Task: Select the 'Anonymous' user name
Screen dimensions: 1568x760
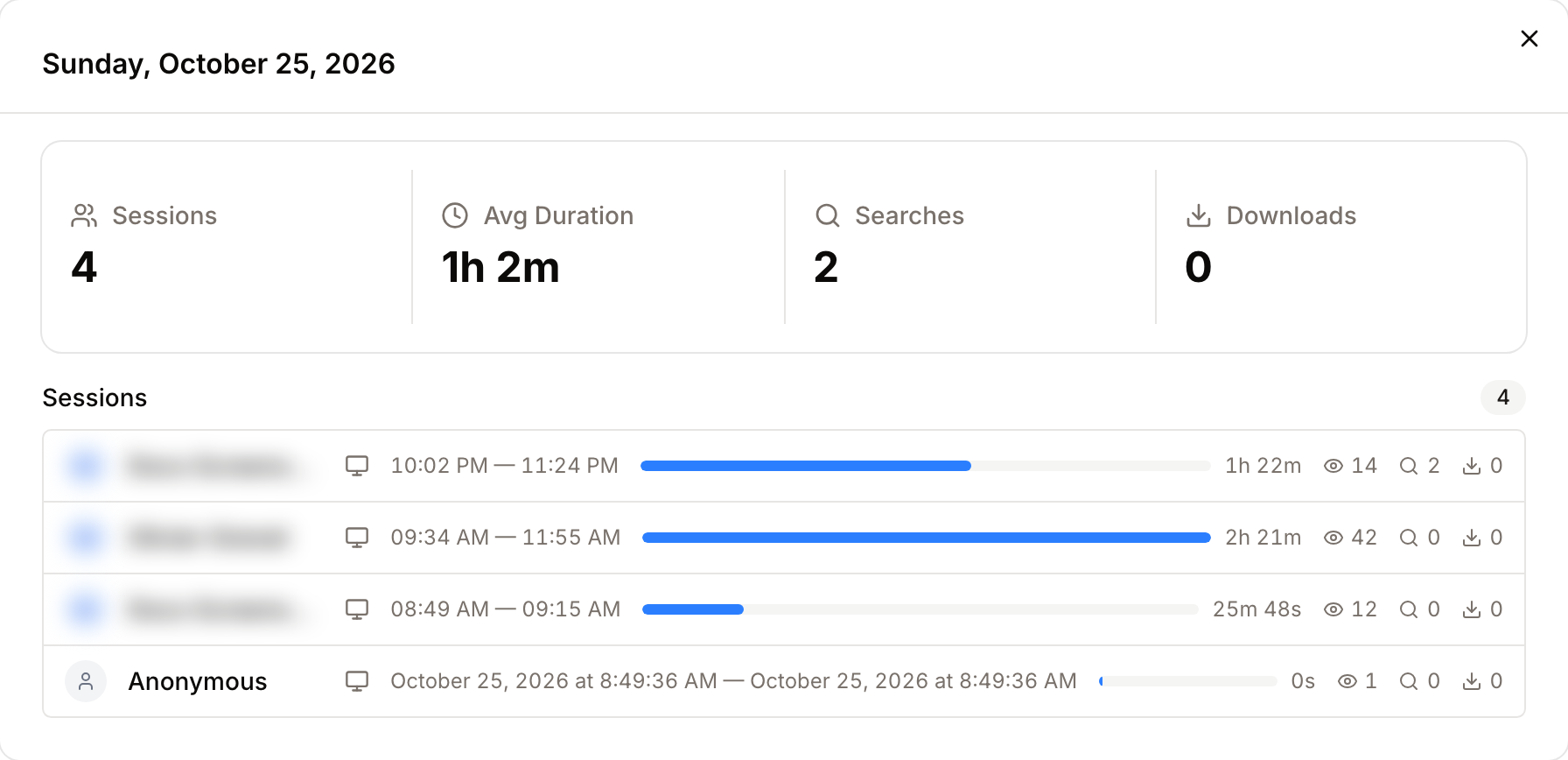Action: tap(198, 681)
